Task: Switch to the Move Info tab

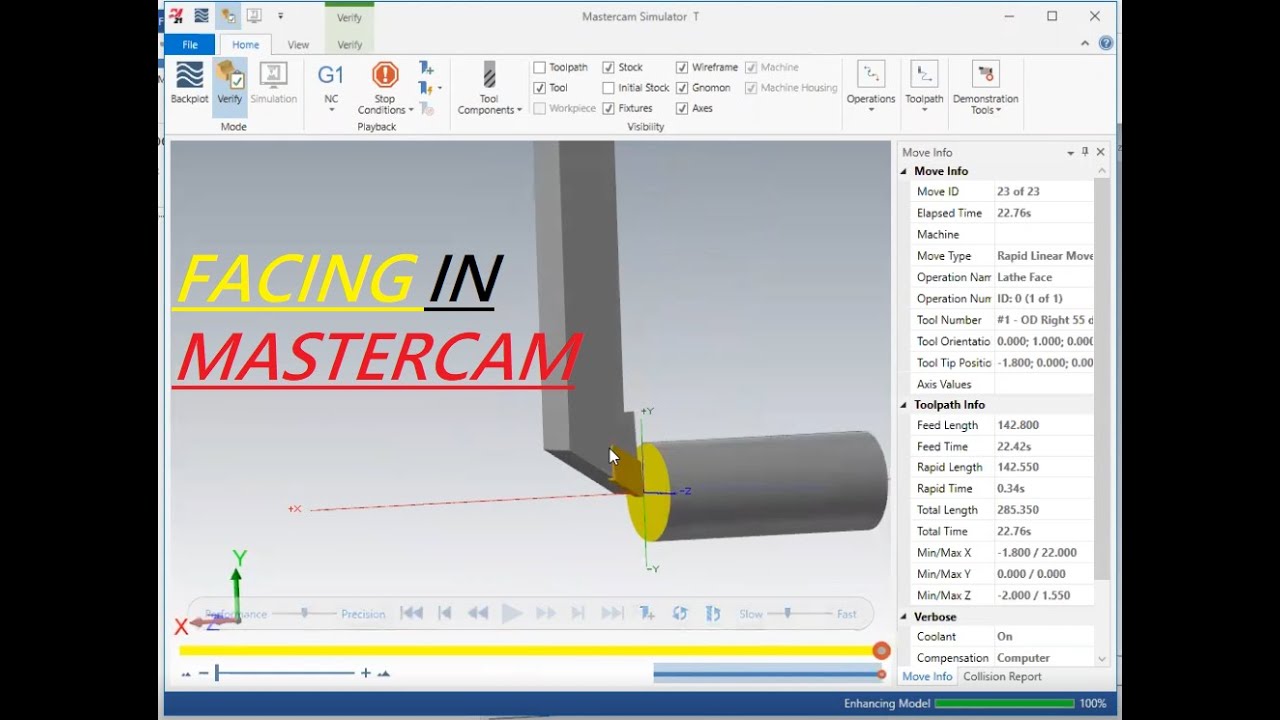Action: pyautogui.click(x=927, y=677)
